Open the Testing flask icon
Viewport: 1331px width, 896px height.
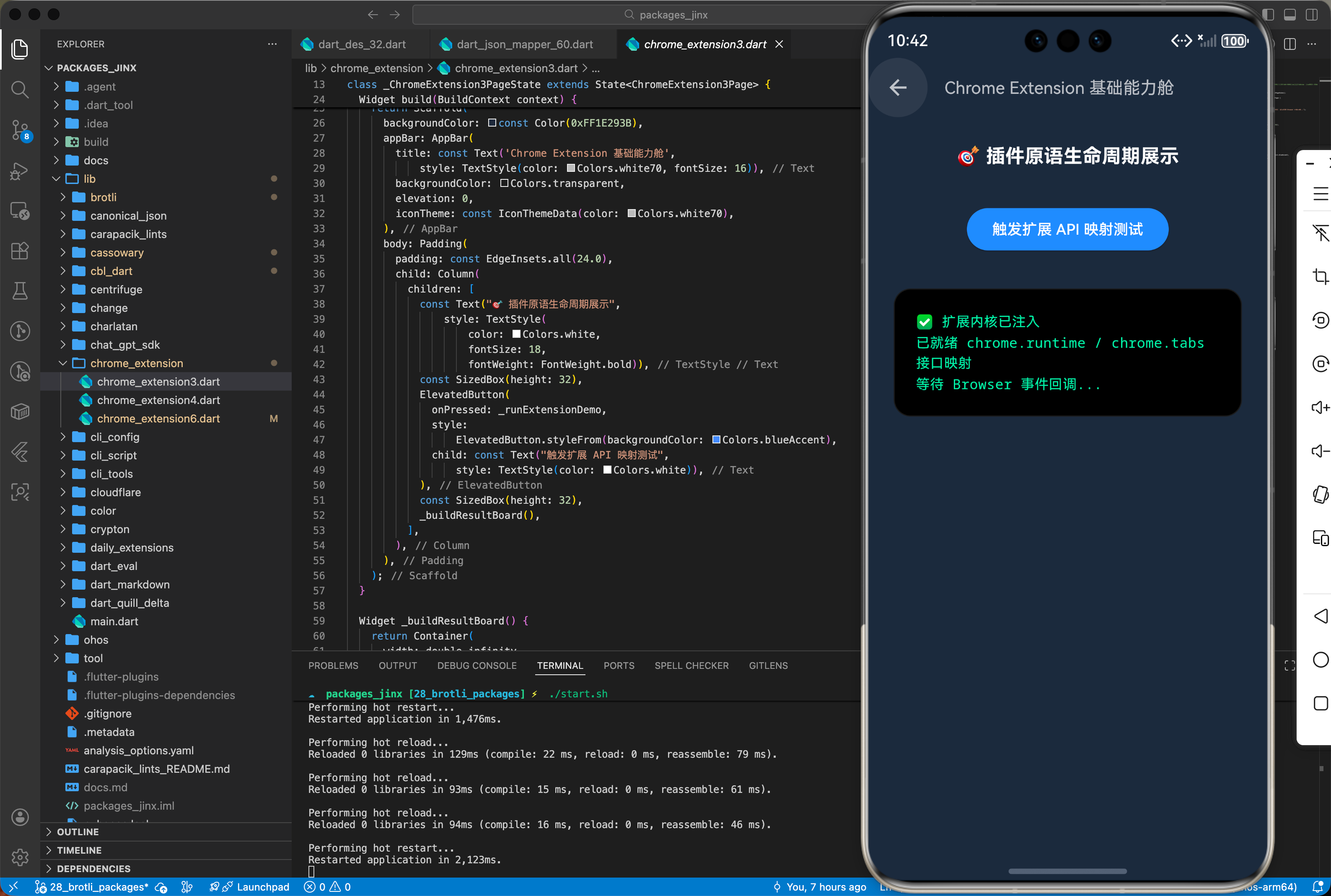click(20, 291)
